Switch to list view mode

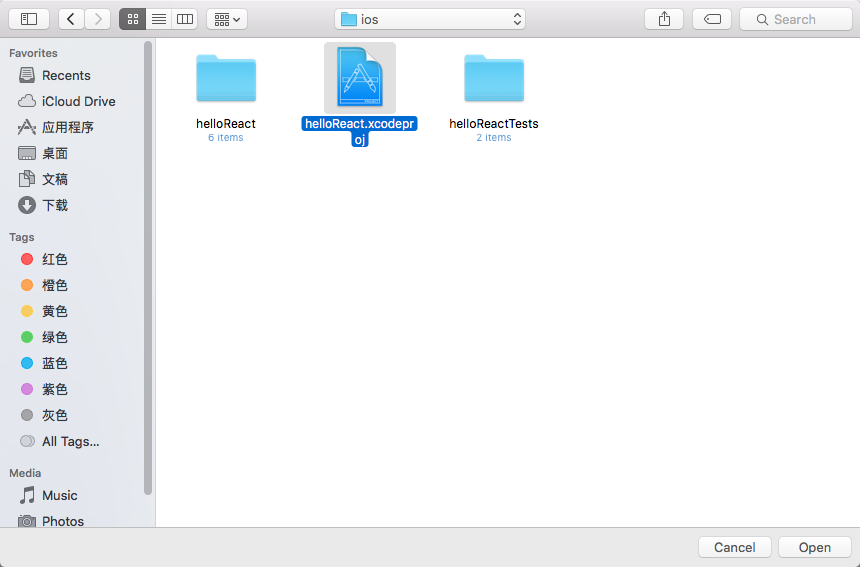point(158,19)
